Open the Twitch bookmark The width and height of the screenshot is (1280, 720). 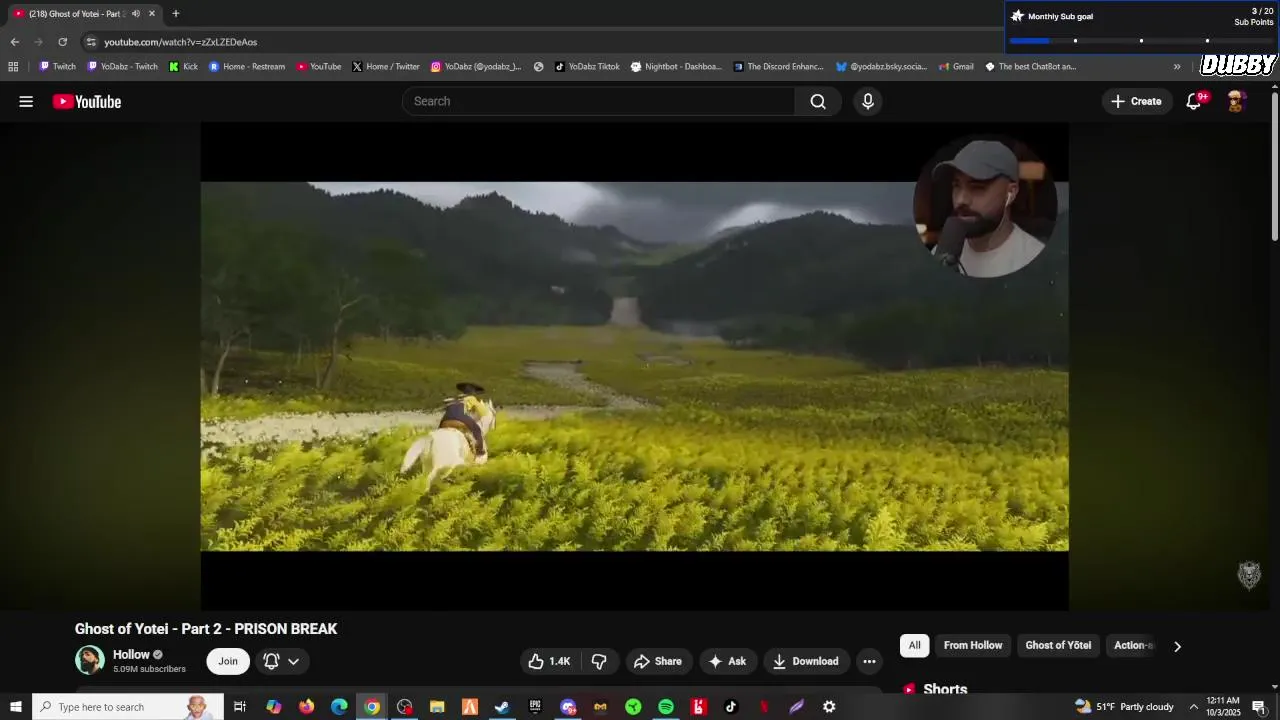click(57, 67)
